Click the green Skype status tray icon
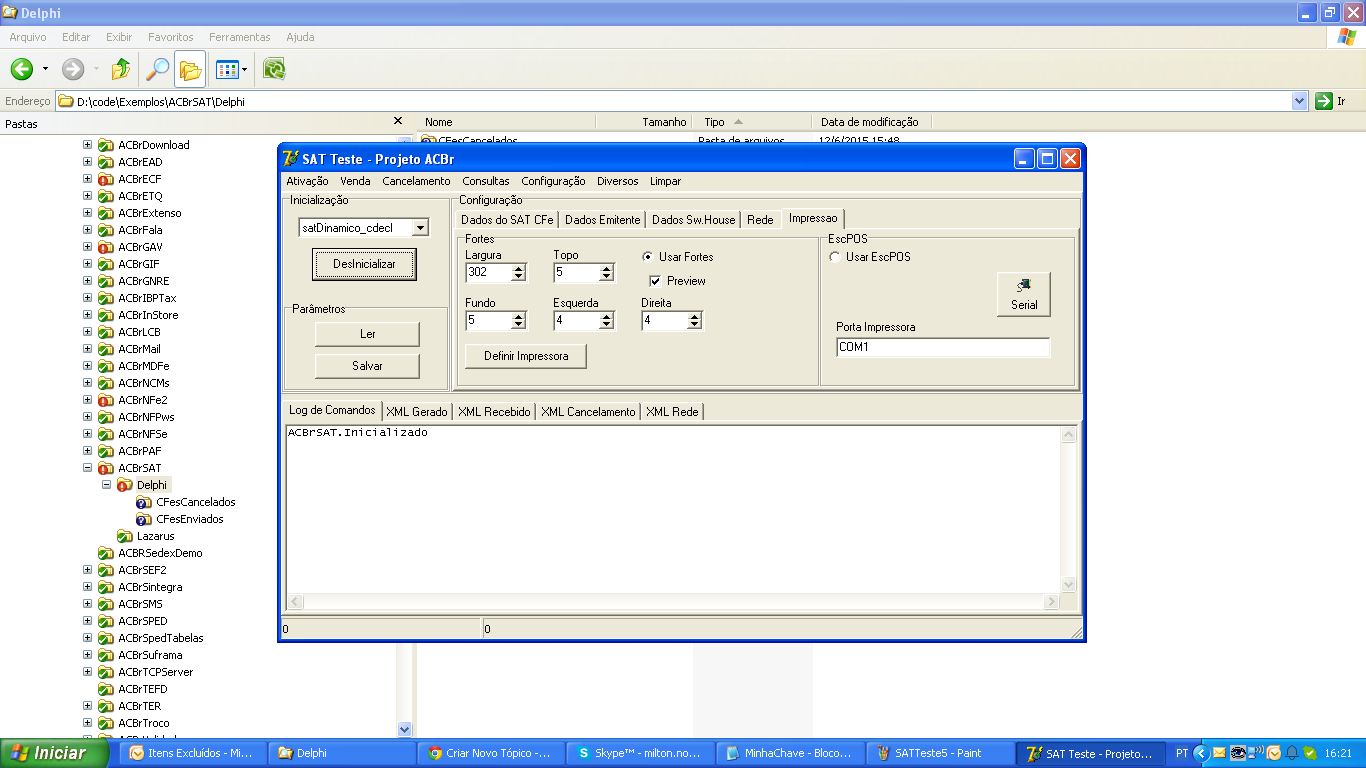The image size is (1366, 768). pyautogui.click(x=1309, y=753)
